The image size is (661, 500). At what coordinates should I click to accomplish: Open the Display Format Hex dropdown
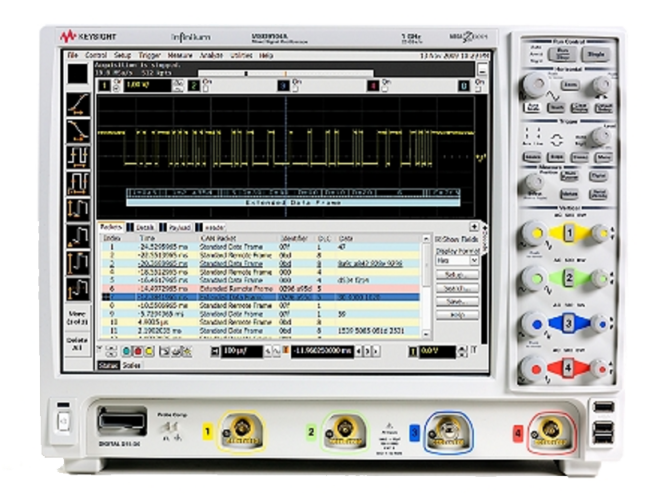pos(457,261)
